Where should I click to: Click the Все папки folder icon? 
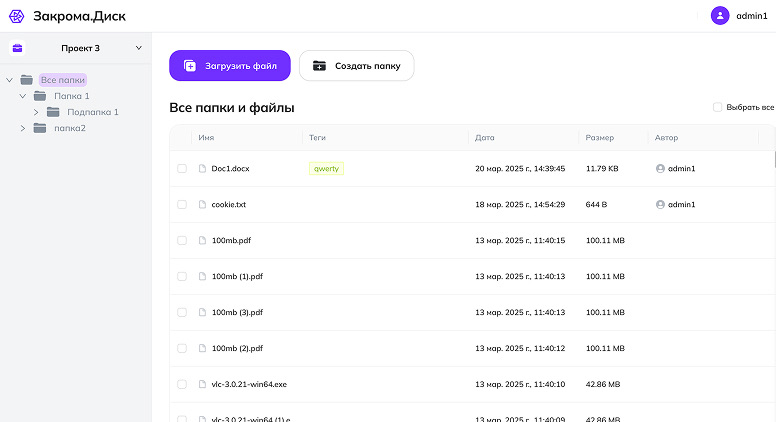tap(27, 80)
